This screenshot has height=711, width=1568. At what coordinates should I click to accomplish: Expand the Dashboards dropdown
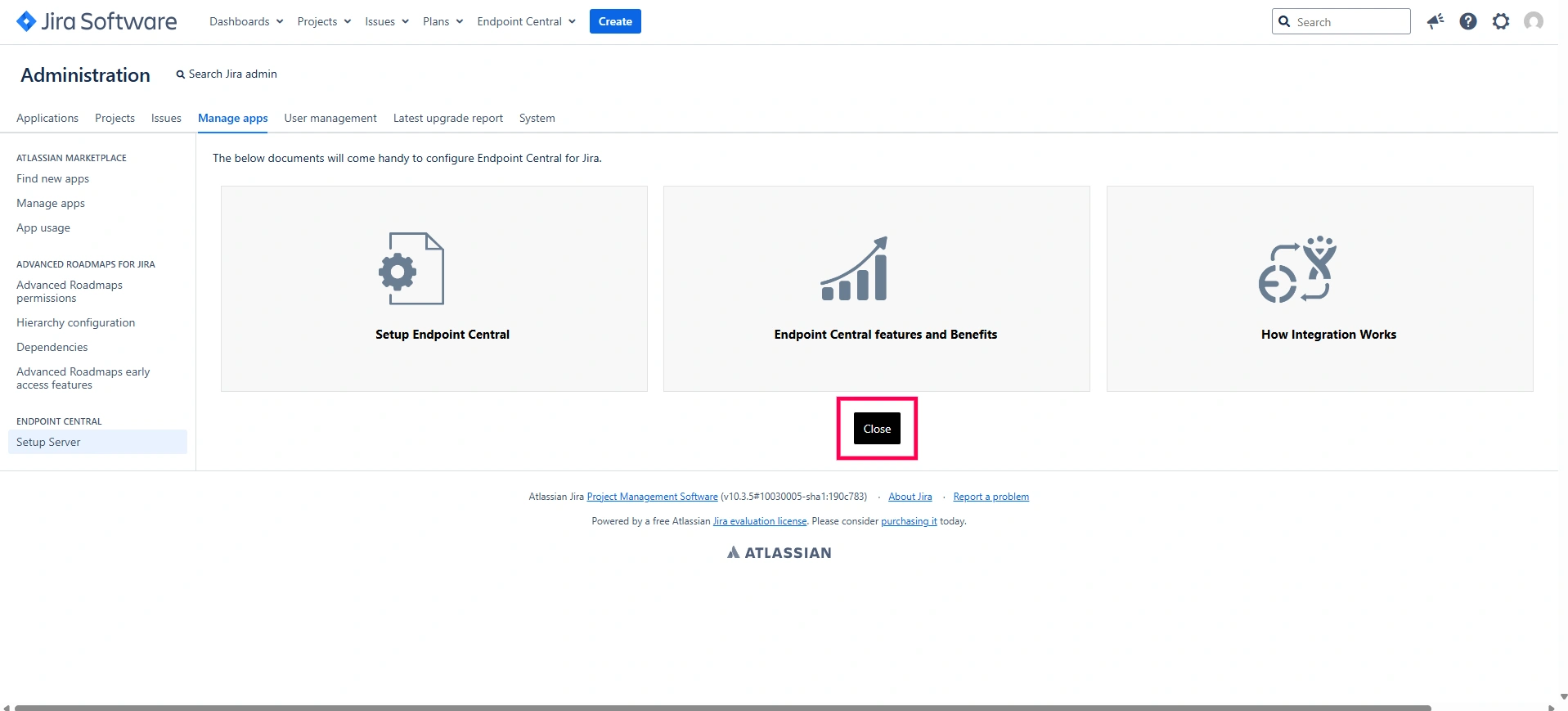point(246,21)
